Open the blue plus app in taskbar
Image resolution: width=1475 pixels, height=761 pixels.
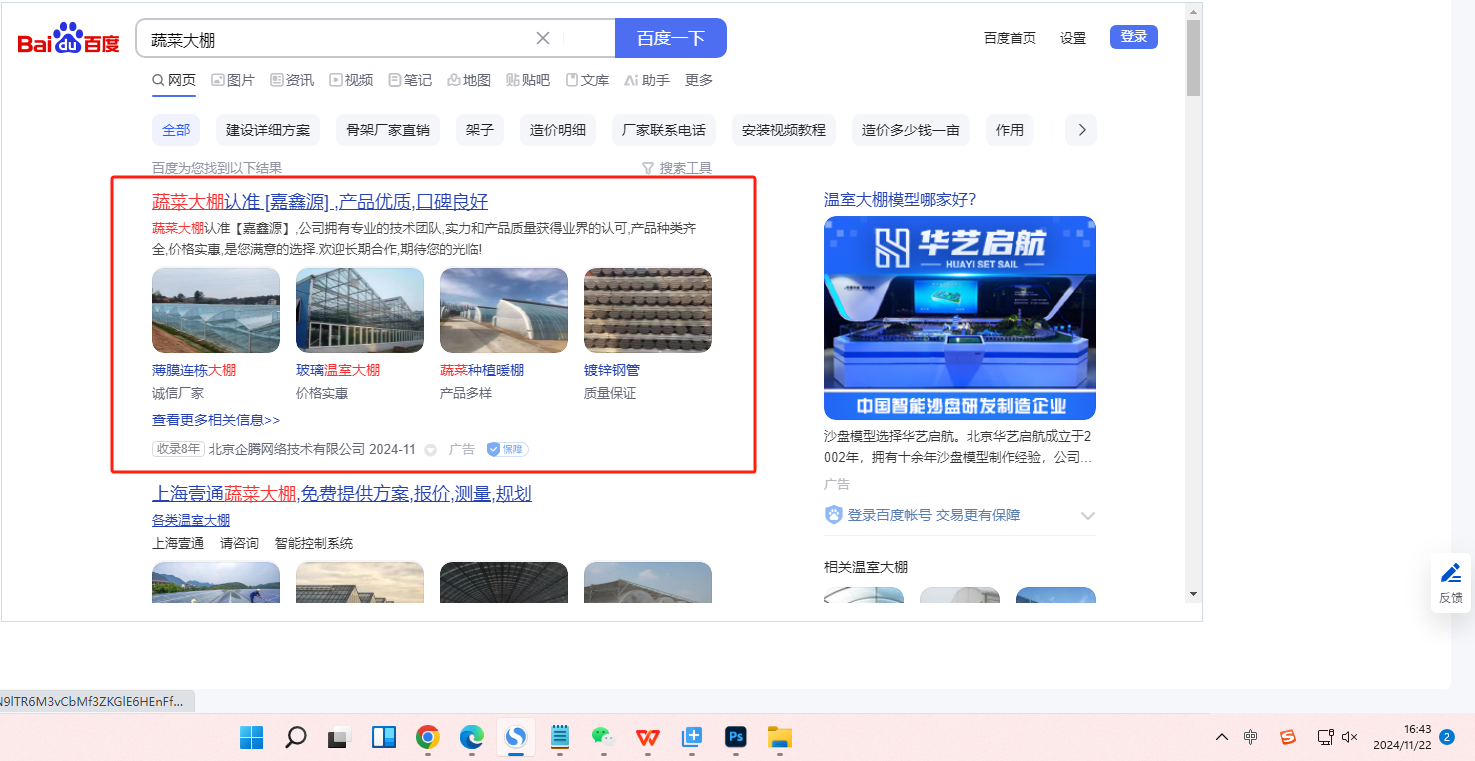tap(692, 738)
